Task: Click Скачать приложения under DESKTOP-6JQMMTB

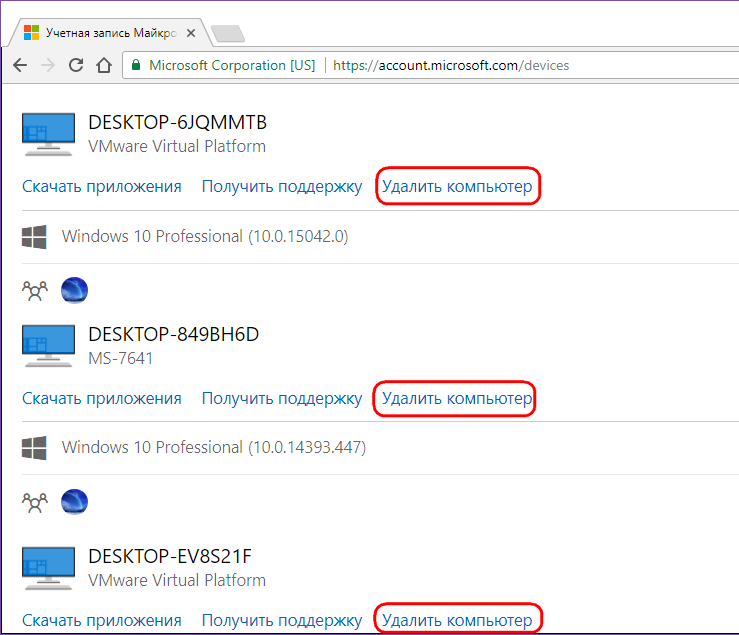Action: pyautogui.click(x=102, y=186)
